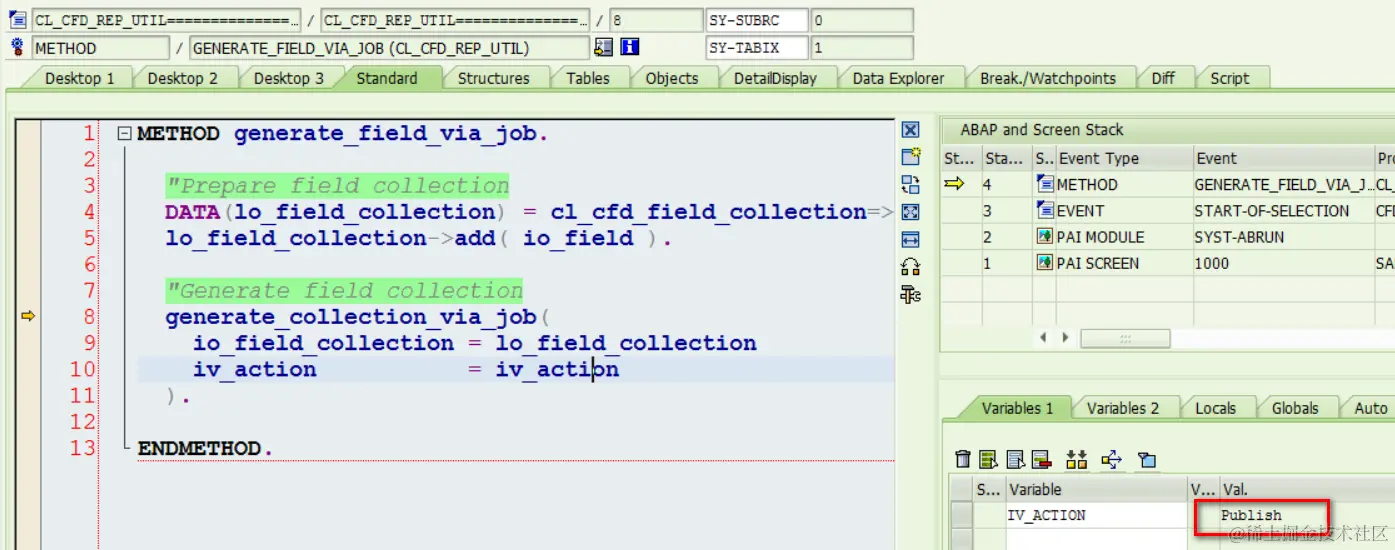Click the branching arrows icon in variables toolbar
Viewport: 1395px width, 550px height.
point(1111,460)
